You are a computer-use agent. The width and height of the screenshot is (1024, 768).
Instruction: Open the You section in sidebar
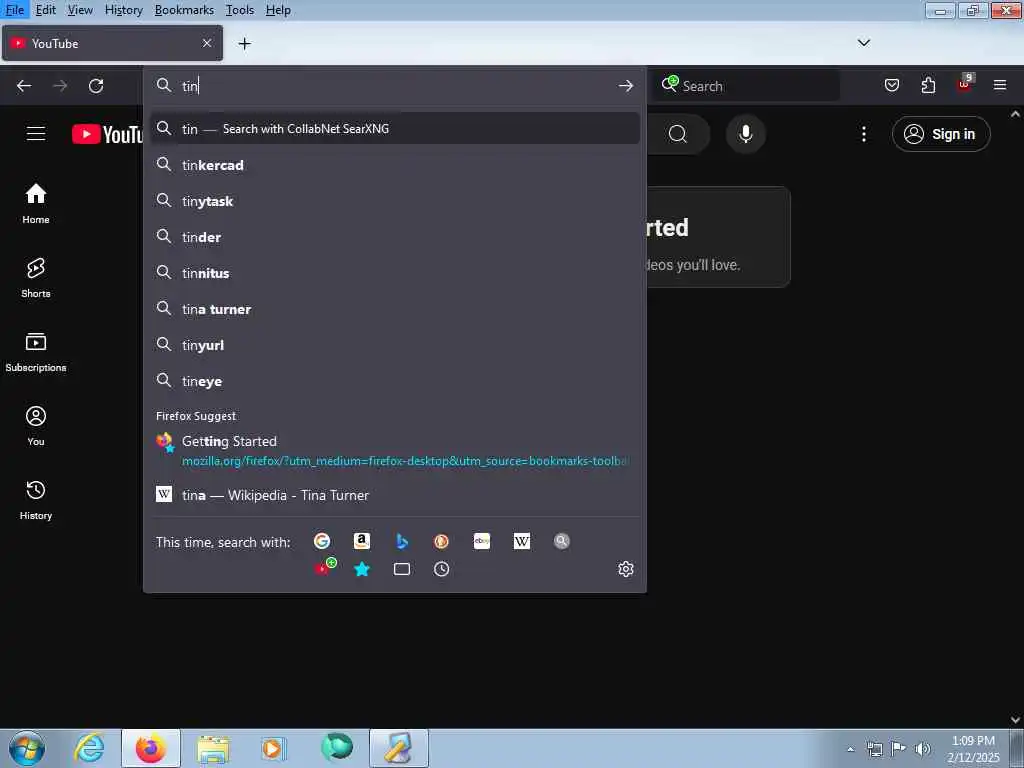36,426
